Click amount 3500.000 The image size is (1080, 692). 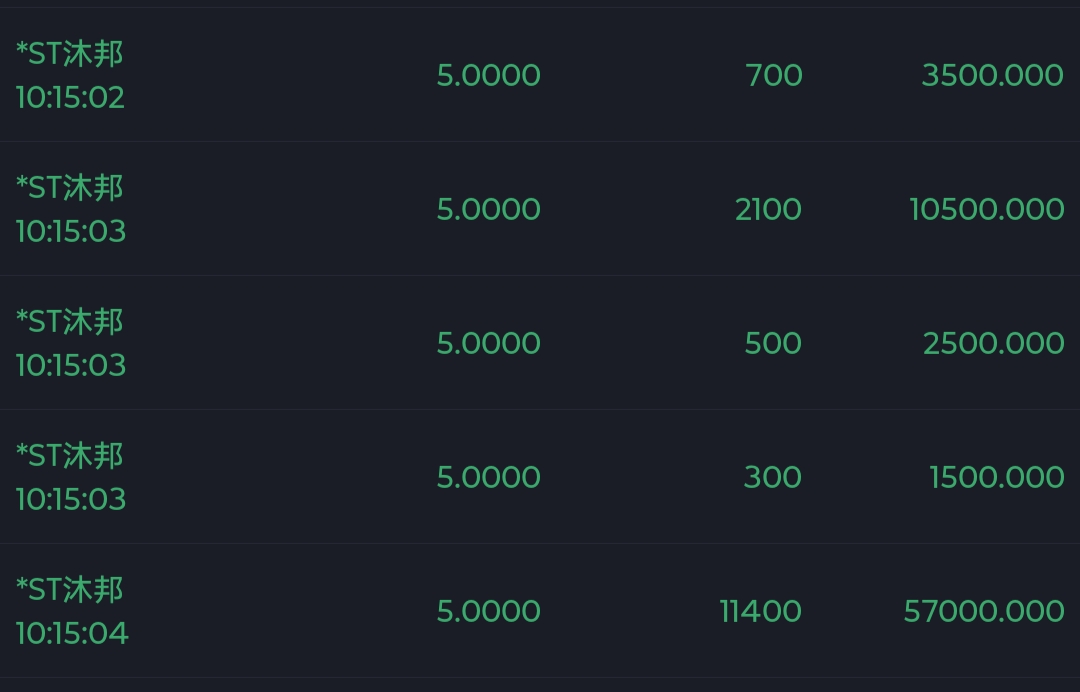pyautogui.click(x=993, y=75)
